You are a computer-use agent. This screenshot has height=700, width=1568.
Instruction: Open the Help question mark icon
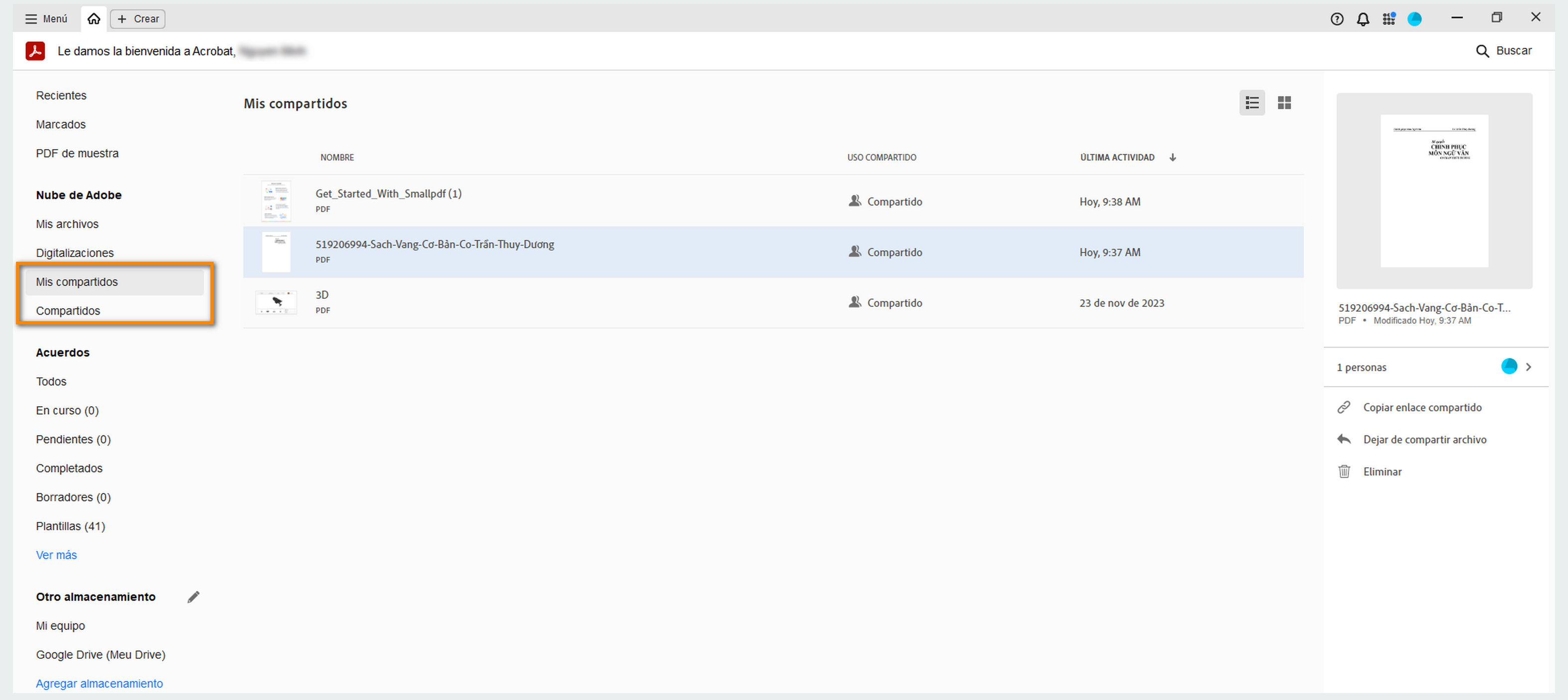(1337, 19)
